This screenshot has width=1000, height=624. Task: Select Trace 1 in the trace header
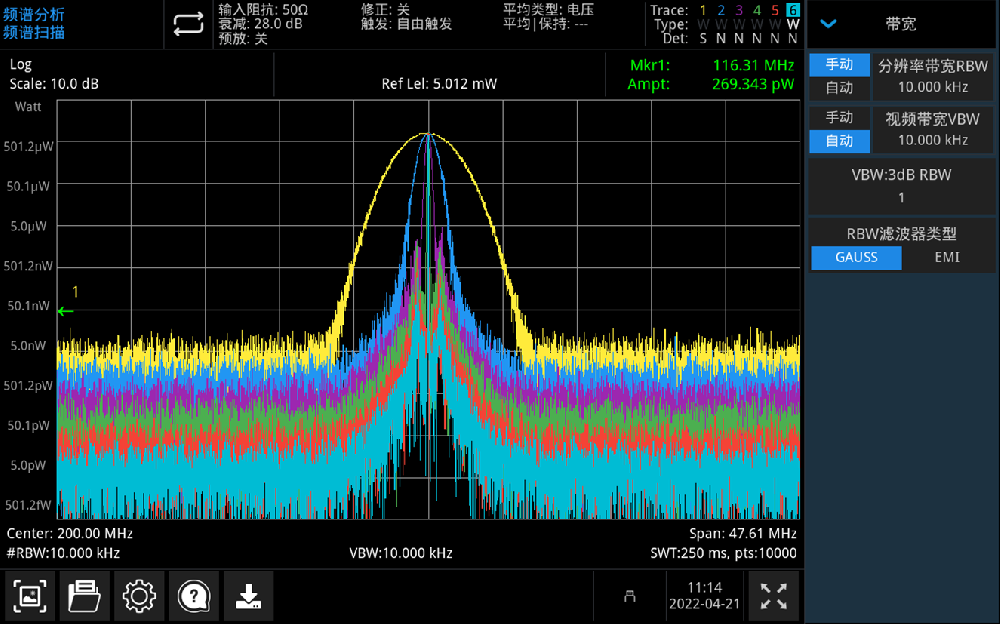pyautogui.click(x=703, y=10)
